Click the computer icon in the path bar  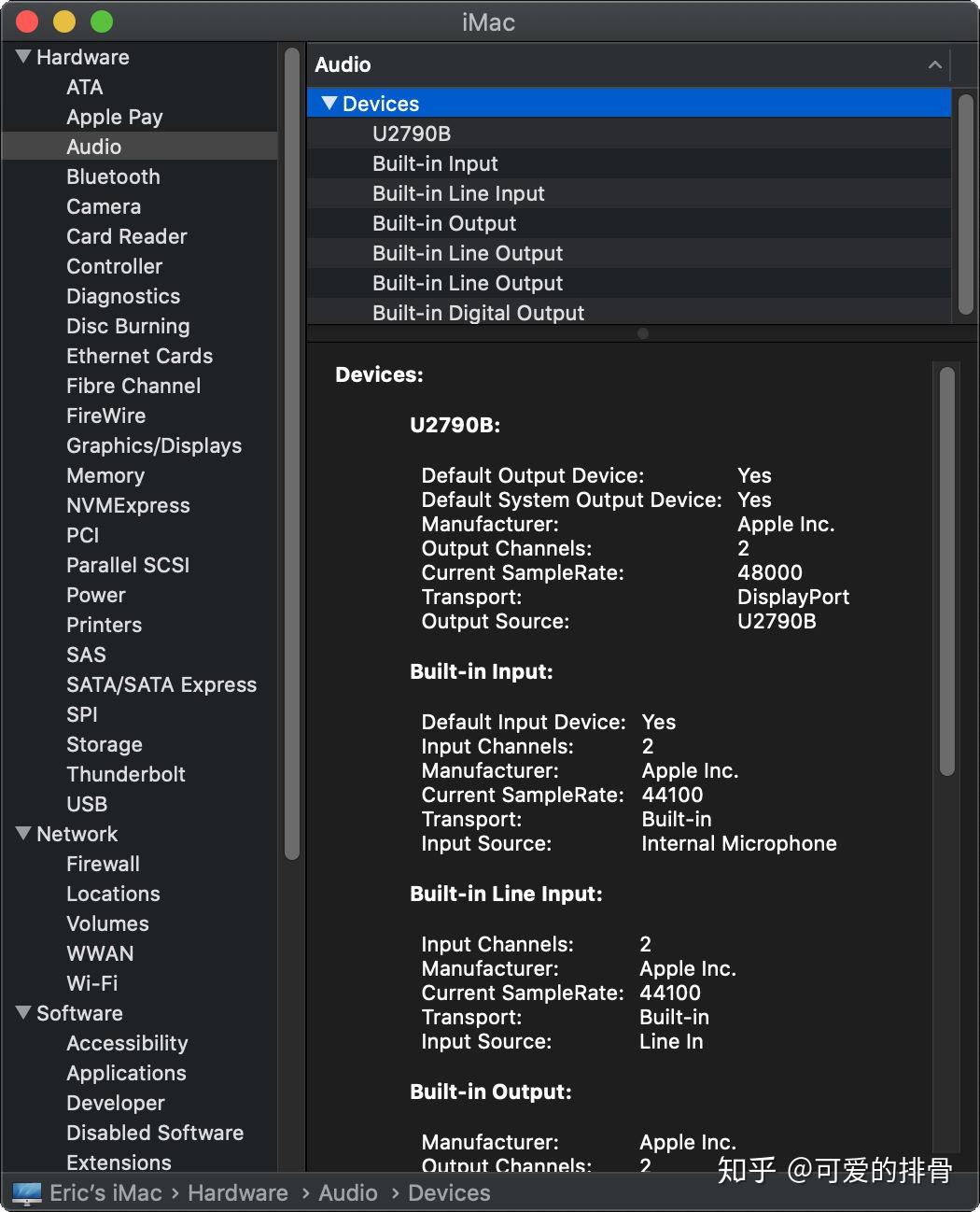(27, 1193)
